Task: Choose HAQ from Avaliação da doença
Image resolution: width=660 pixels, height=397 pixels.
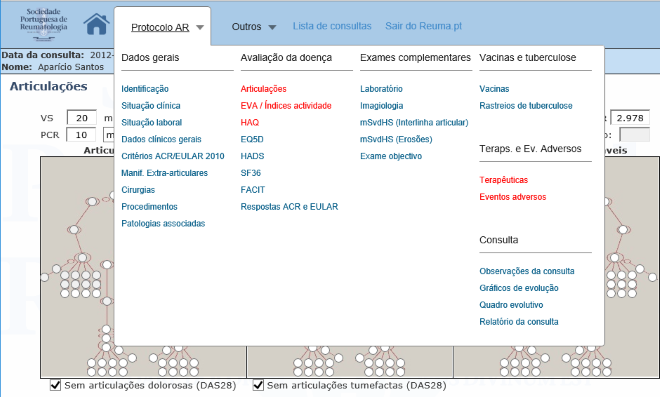Action: (x=250, y=123)
